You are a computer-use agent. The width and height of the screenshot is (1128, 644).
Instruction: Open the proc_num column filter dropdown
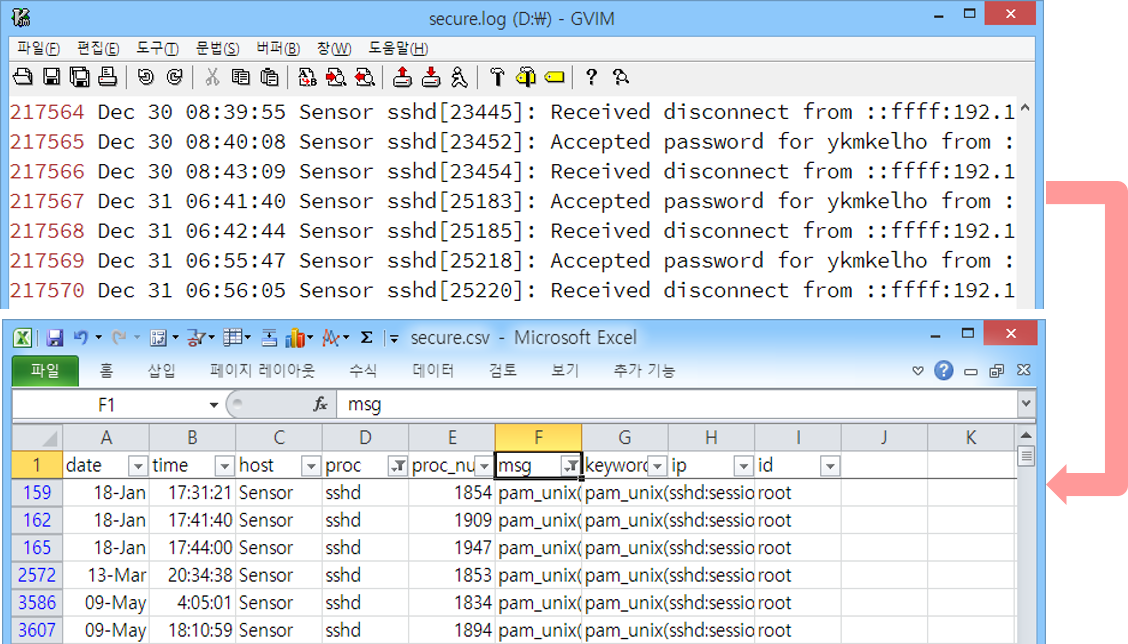click(x=484, y=466)
